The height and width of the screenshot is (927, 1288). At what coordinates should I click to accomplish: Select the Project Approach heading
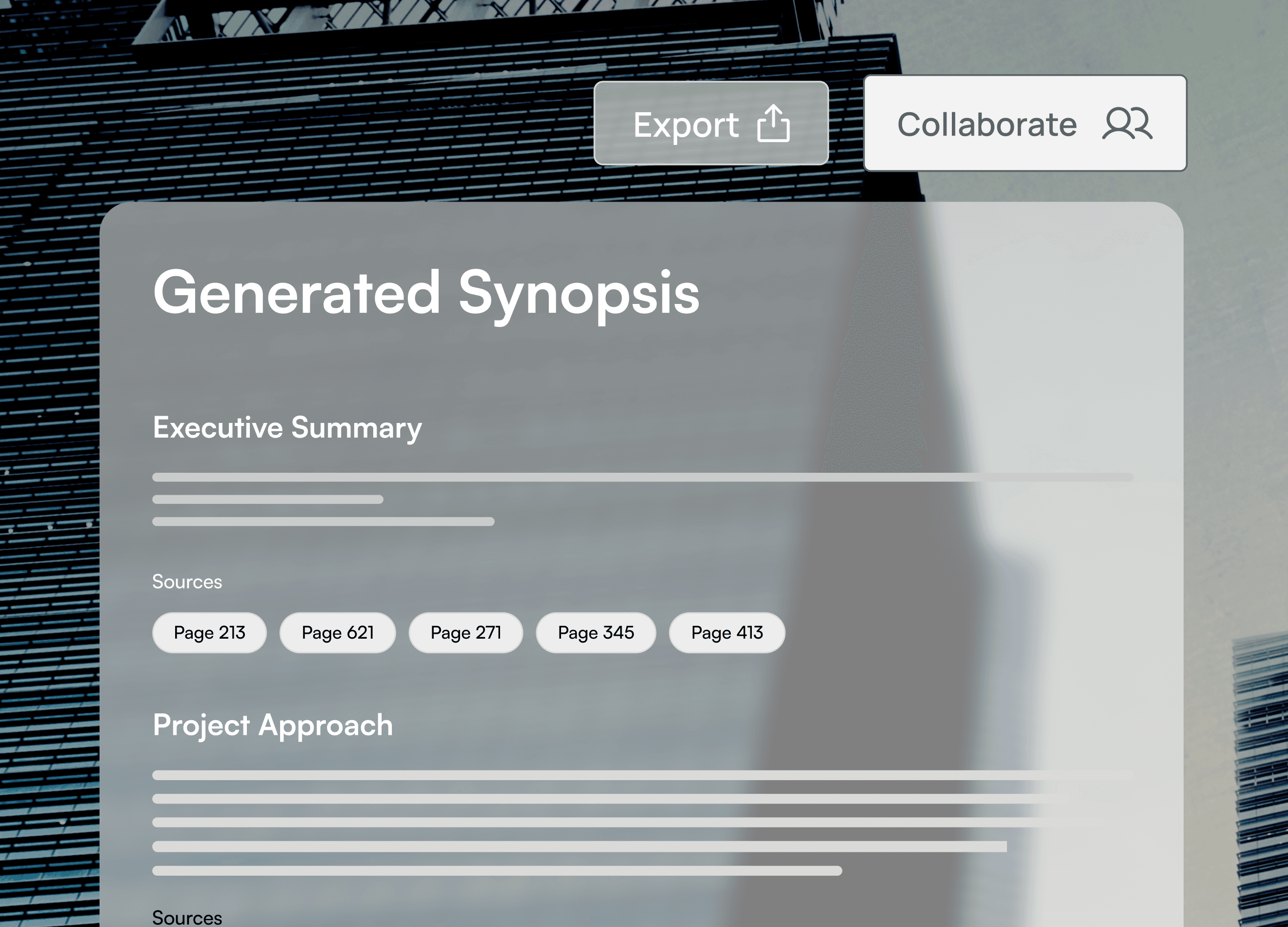(273, 726)
